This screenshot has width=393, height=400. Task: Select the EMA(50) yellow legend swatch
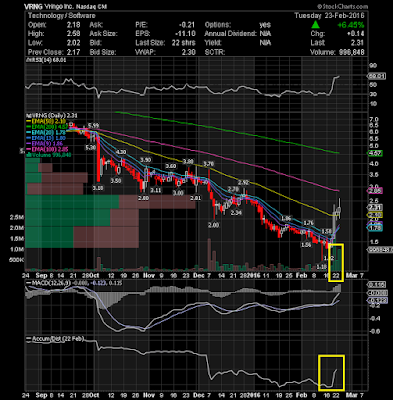pyautogui.click(x=29, y=121)
